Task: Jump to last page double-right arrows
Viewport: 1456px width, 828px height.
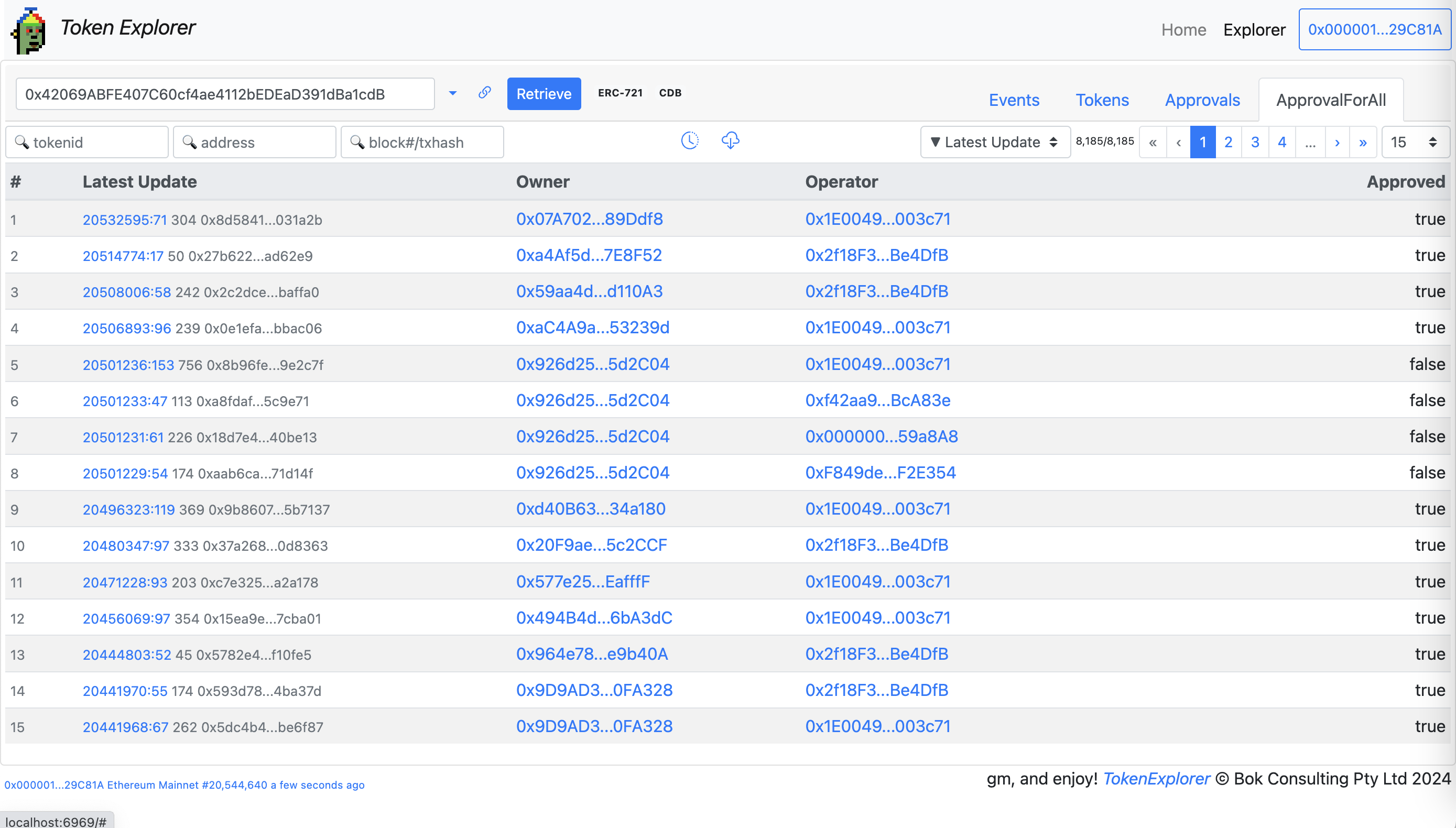Action: (1363, 142)
